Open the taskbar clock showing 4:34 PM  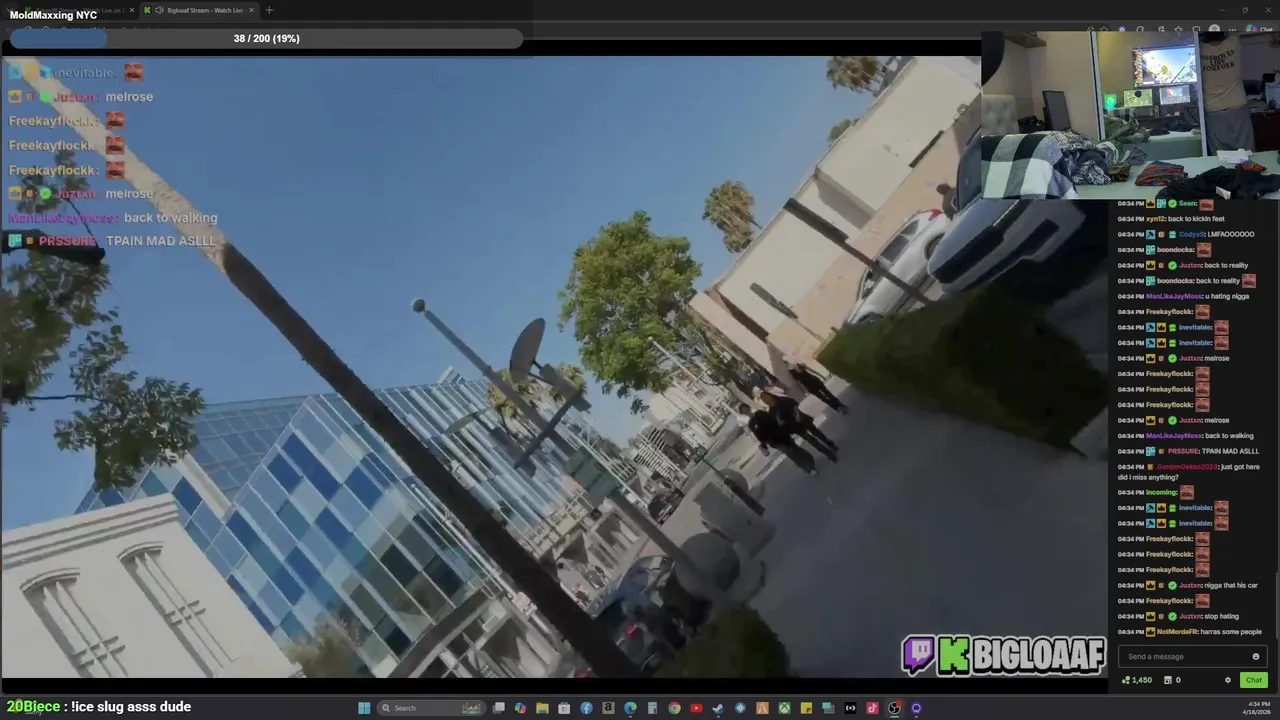point(1259,708)
